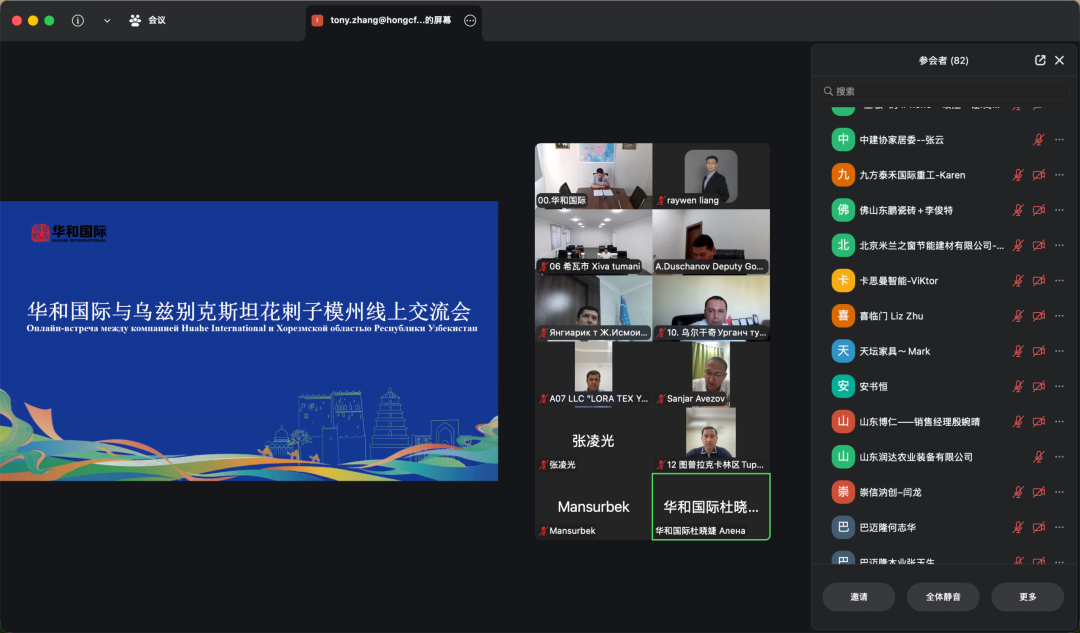Click camera-off icon of 崇信汭创-闫龙
This screenshot has width=1080, height=633.
[1039, 492]
